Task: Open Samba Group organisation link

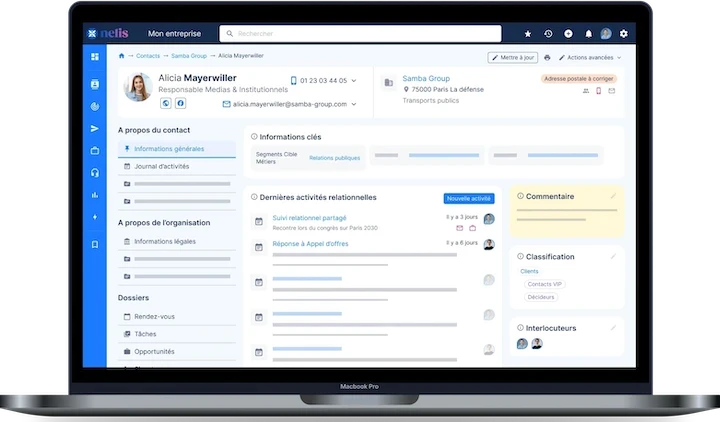Action: point(426,79)
